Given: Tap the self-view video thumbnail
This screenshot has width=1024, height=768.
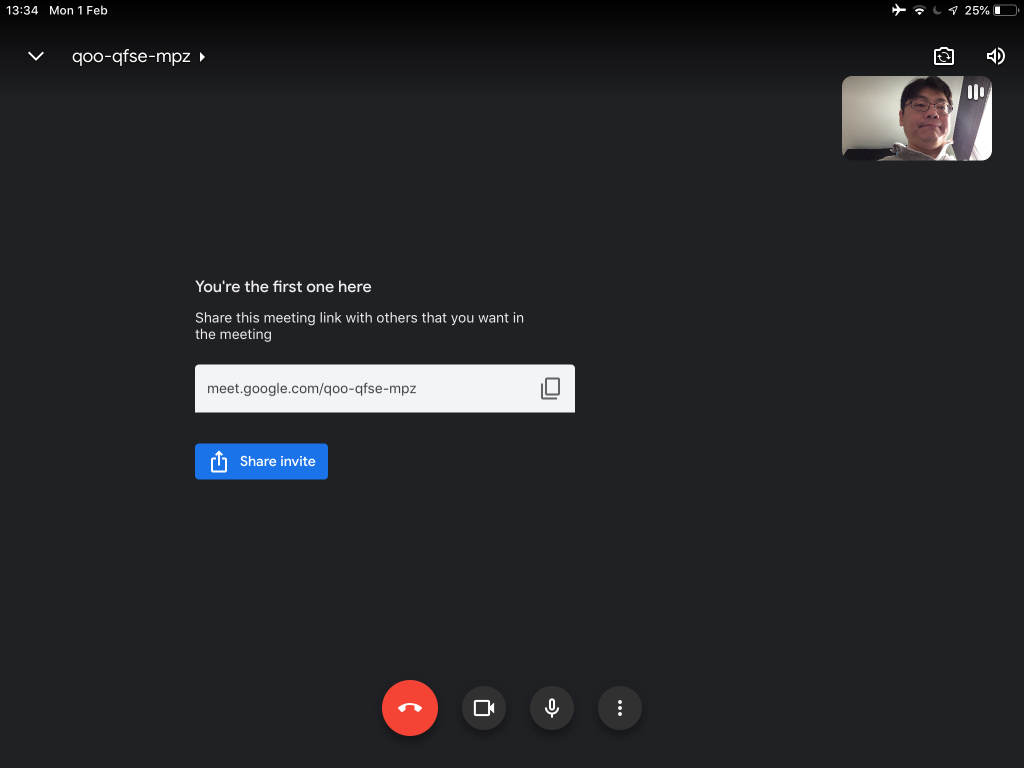Looking at the screenshot, I should coord(915,119).
